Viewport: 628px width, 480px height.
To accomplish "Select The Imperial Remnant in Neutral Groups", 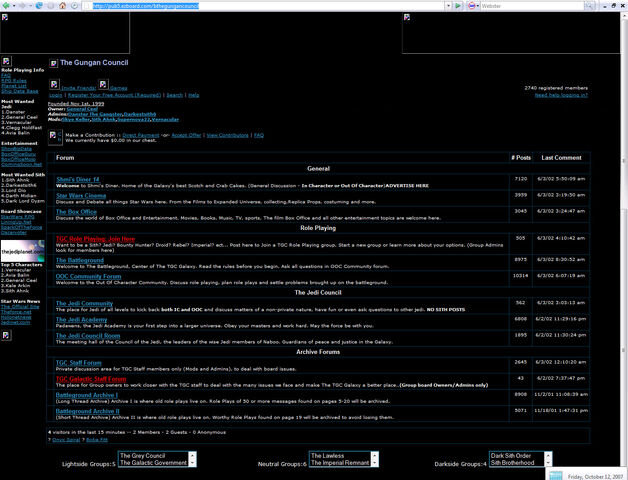I will point(340,463).
